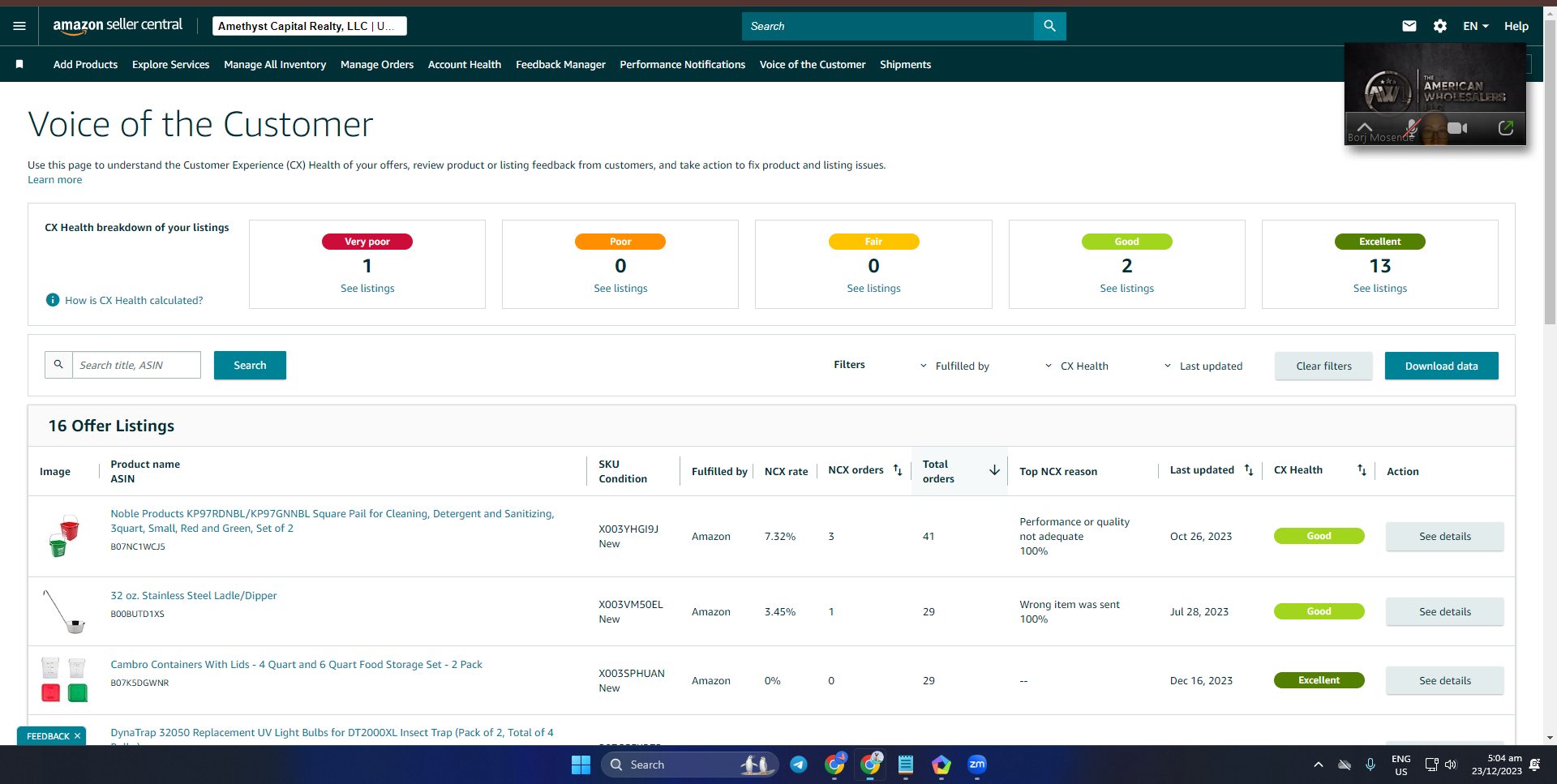The width and height of the screenshot is (1557, 784).
Task: Click the Learn more link
Action: [x=55, y=180]
